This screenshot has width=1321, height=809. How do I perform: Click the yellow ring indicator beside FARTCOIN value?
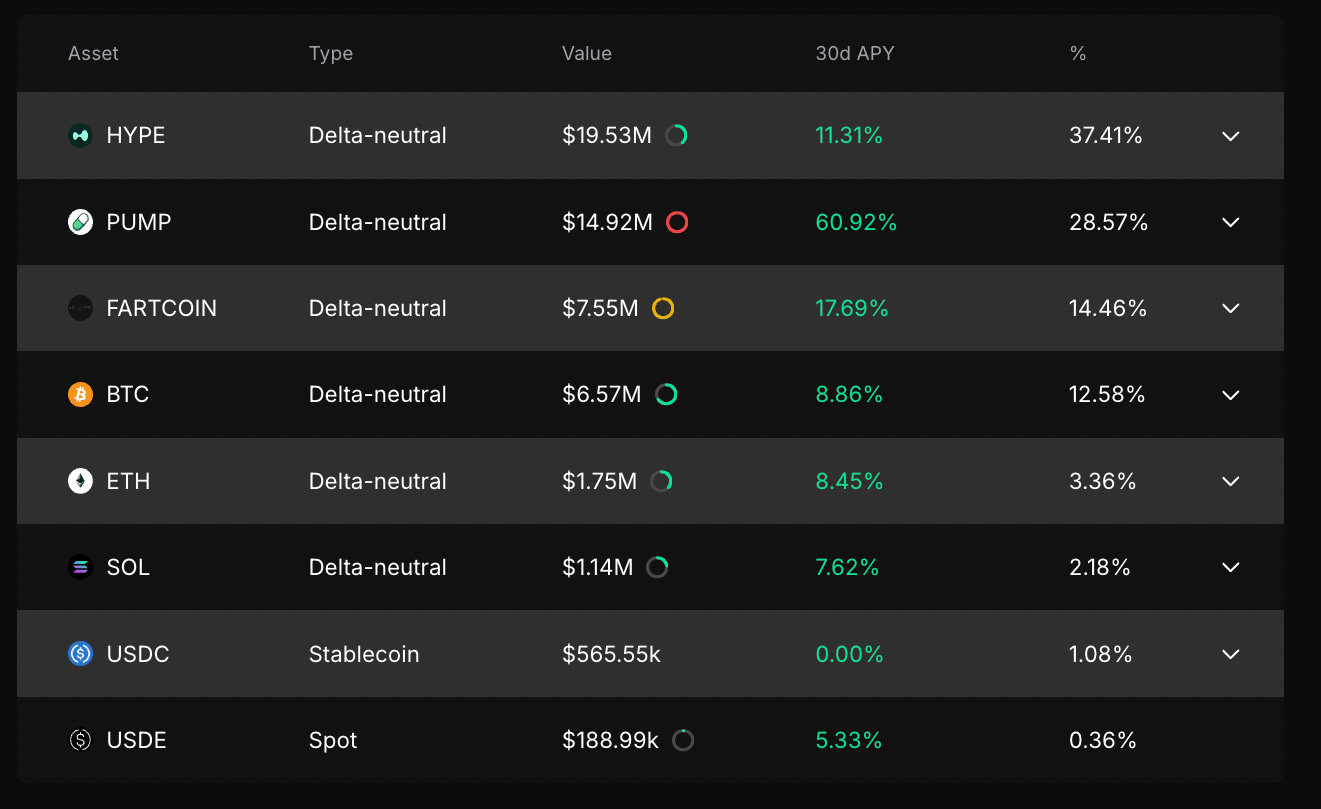click(x=663, y=308)
